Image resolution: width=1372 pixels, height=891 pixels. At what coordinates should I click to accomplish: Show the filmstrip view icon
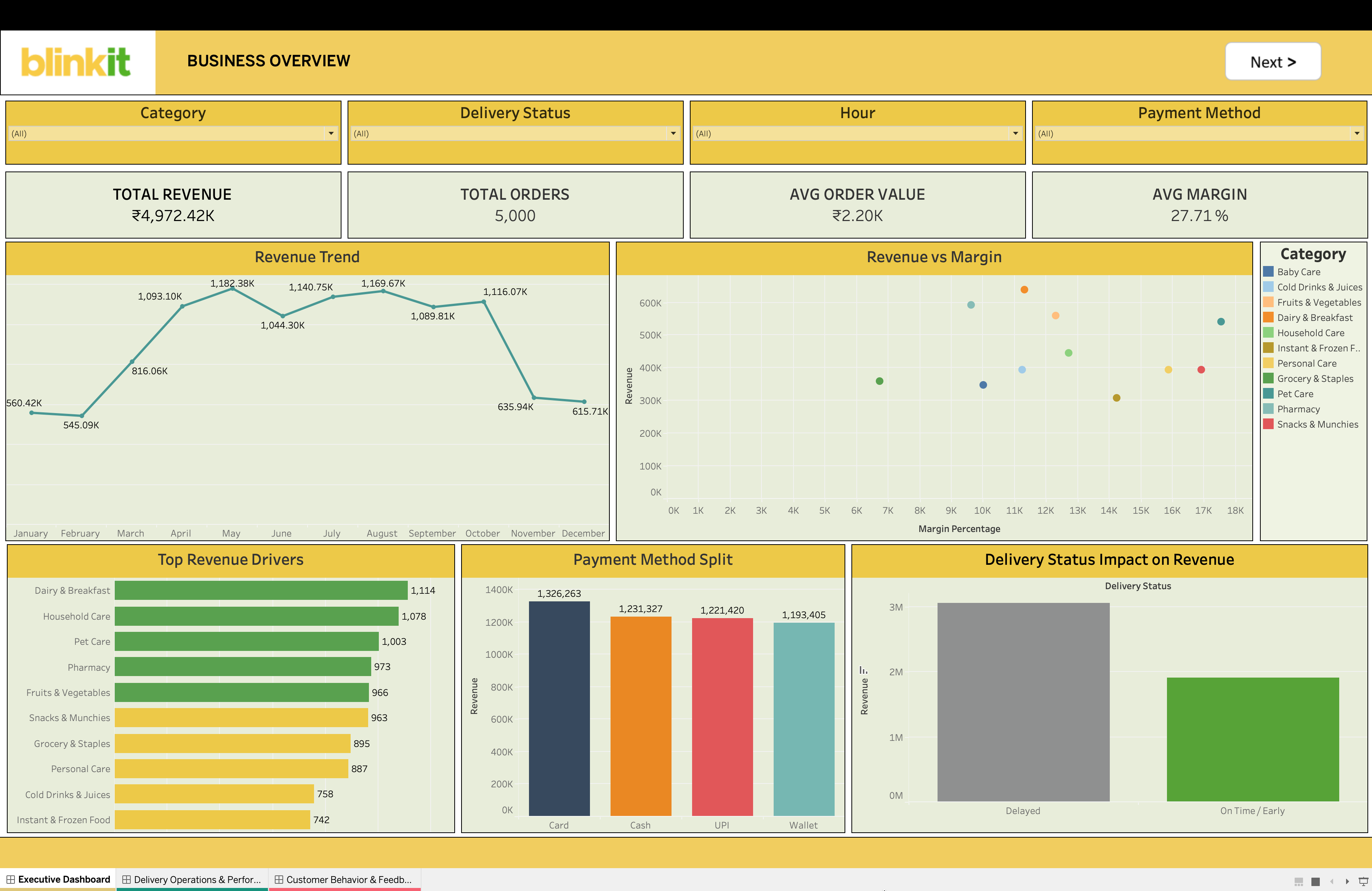pos(1299,881)
